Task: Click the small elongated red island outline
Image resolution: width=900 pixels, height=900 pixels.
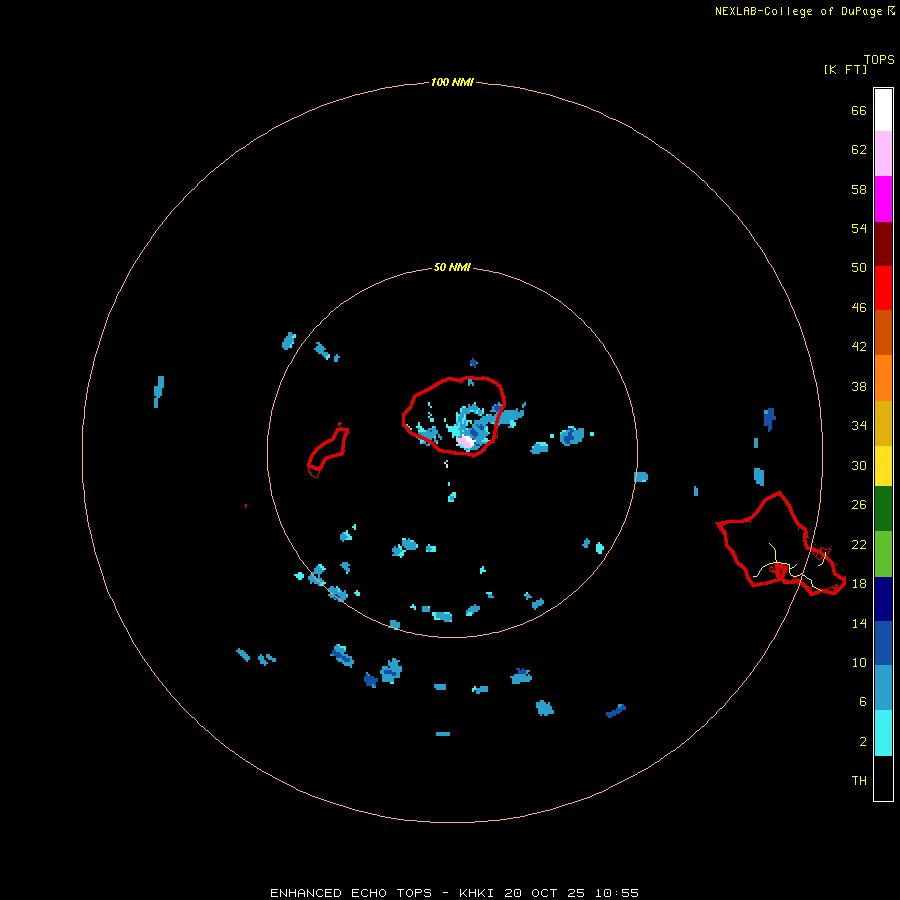Action: (327, 451)
